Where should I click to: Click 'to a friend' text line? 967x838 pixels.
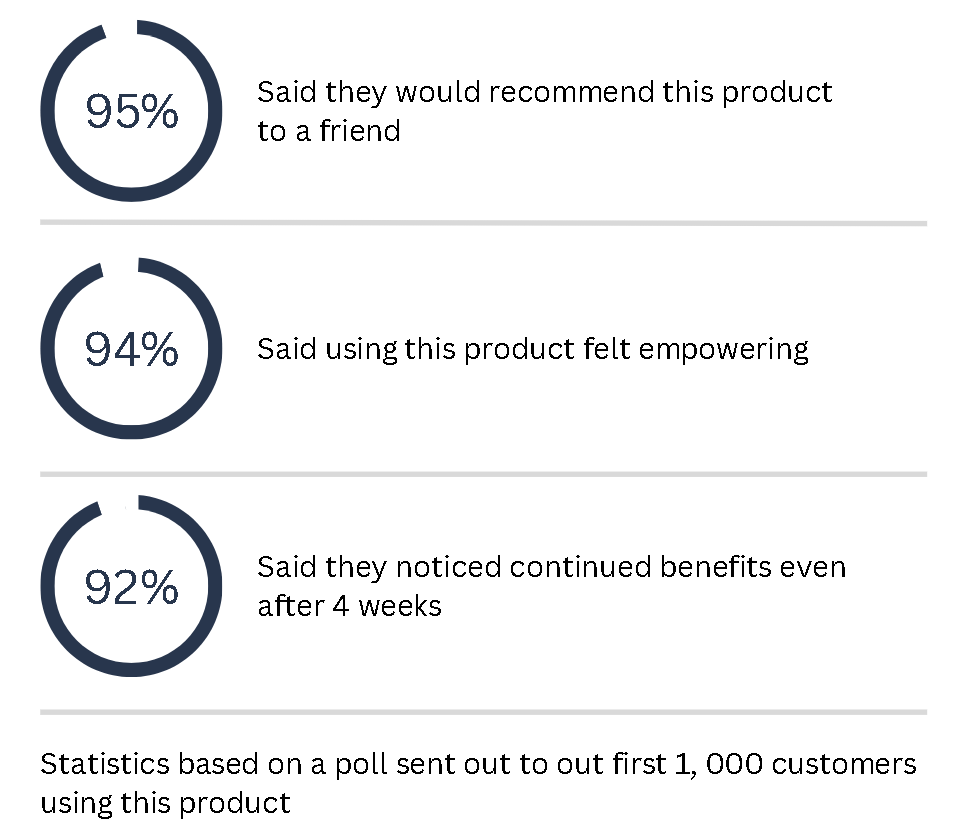point(329,131)
